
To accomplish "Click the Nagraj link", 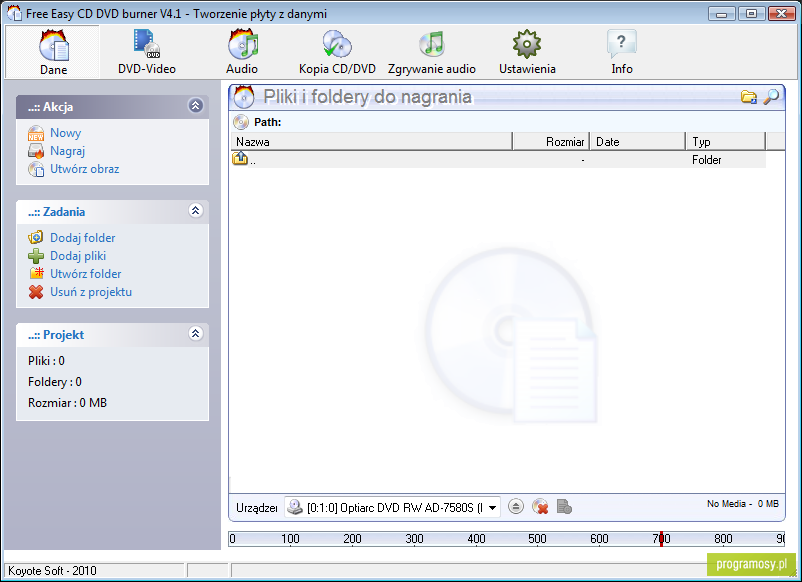I will [x=68, y=151].
